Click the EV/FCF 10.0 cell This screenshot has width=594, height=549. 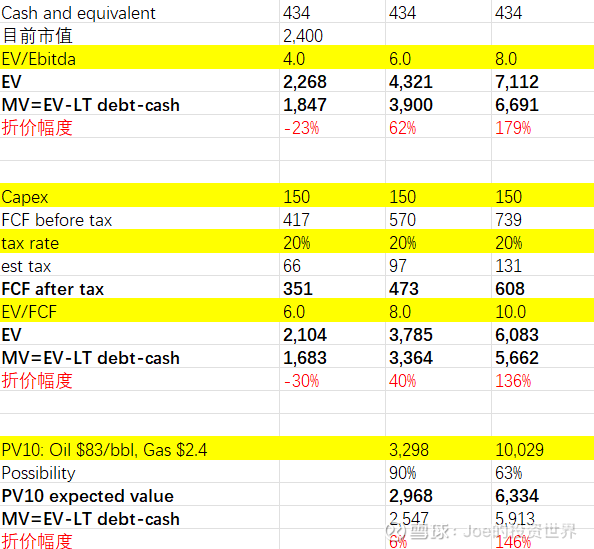(x=542, y=312)
